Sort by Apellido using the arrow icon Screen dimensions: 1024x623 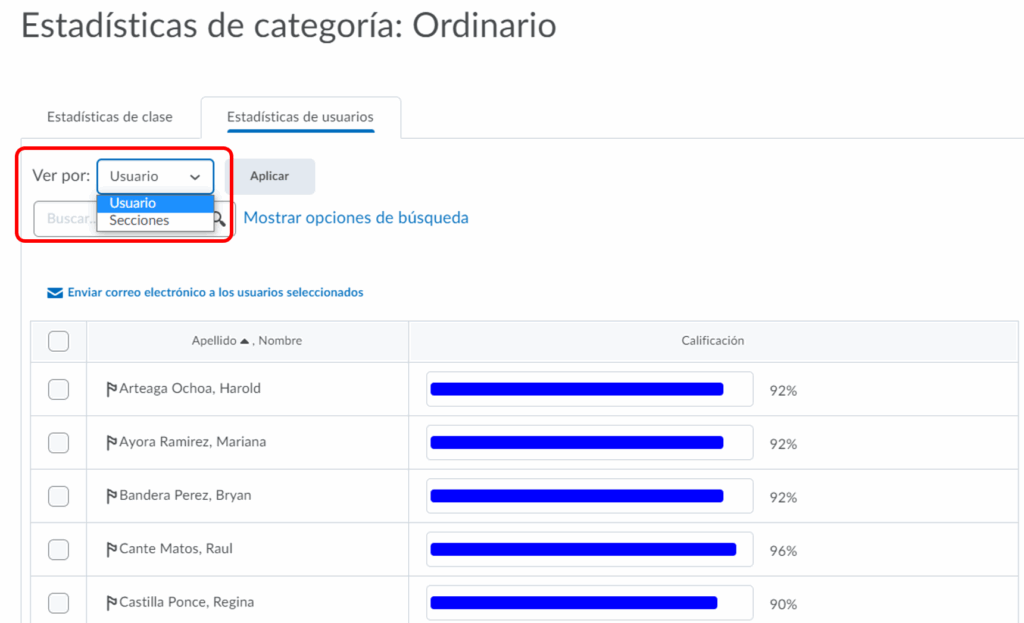click(244, 341)
